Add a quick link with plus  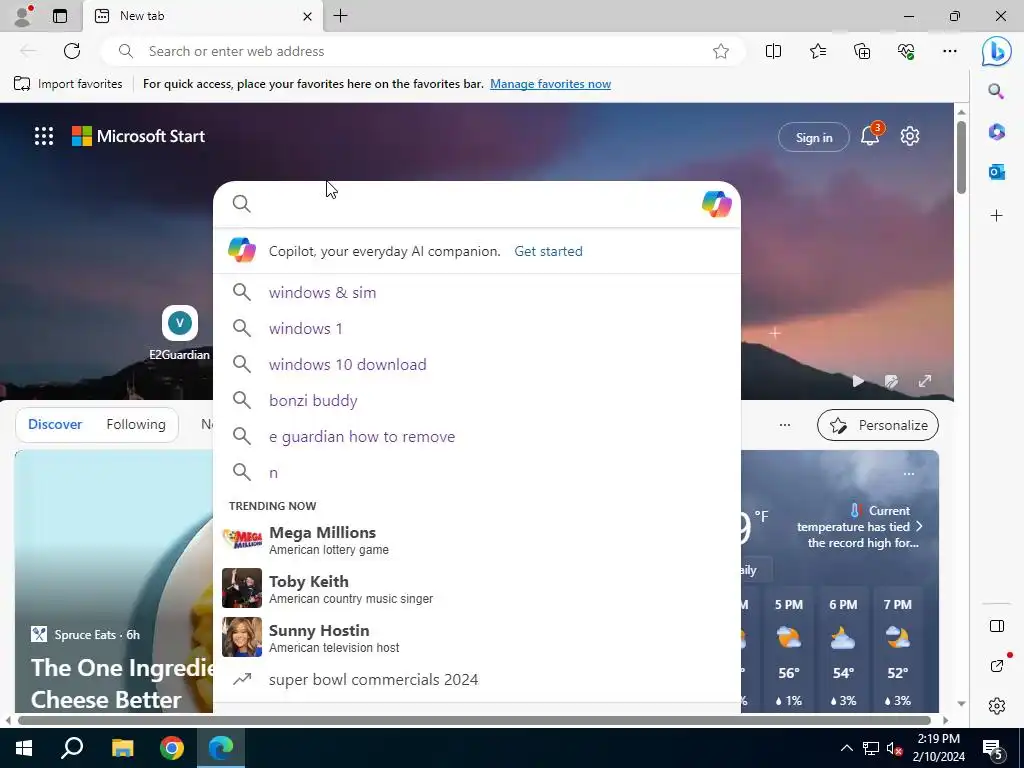pyautogui.click(x=775, y=333)
